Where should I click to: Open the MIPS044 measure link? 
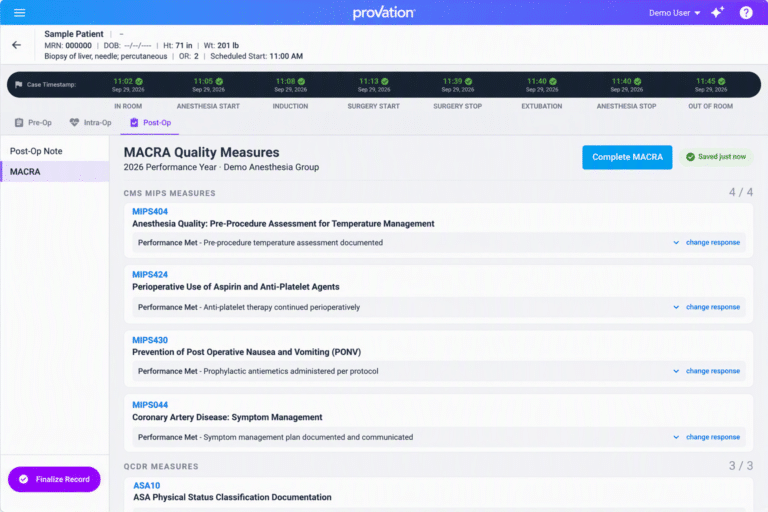150,405
